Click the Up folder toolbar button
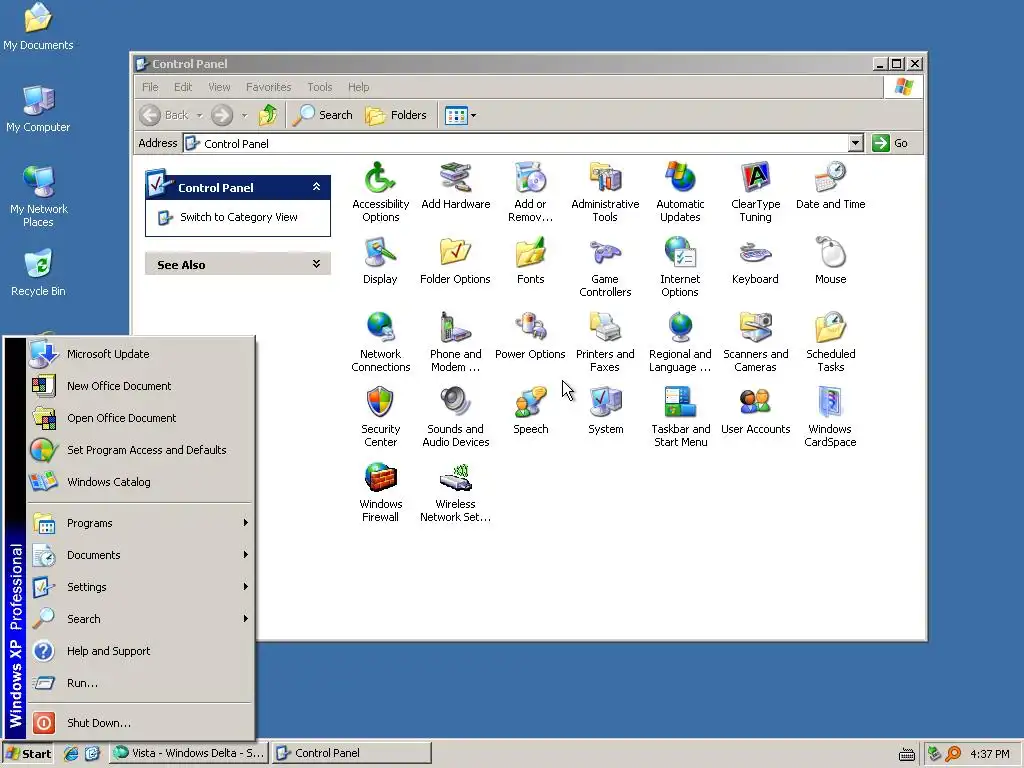Image resolution: width=1024 pixels, height=768 pixels. (x=268, y=116)
